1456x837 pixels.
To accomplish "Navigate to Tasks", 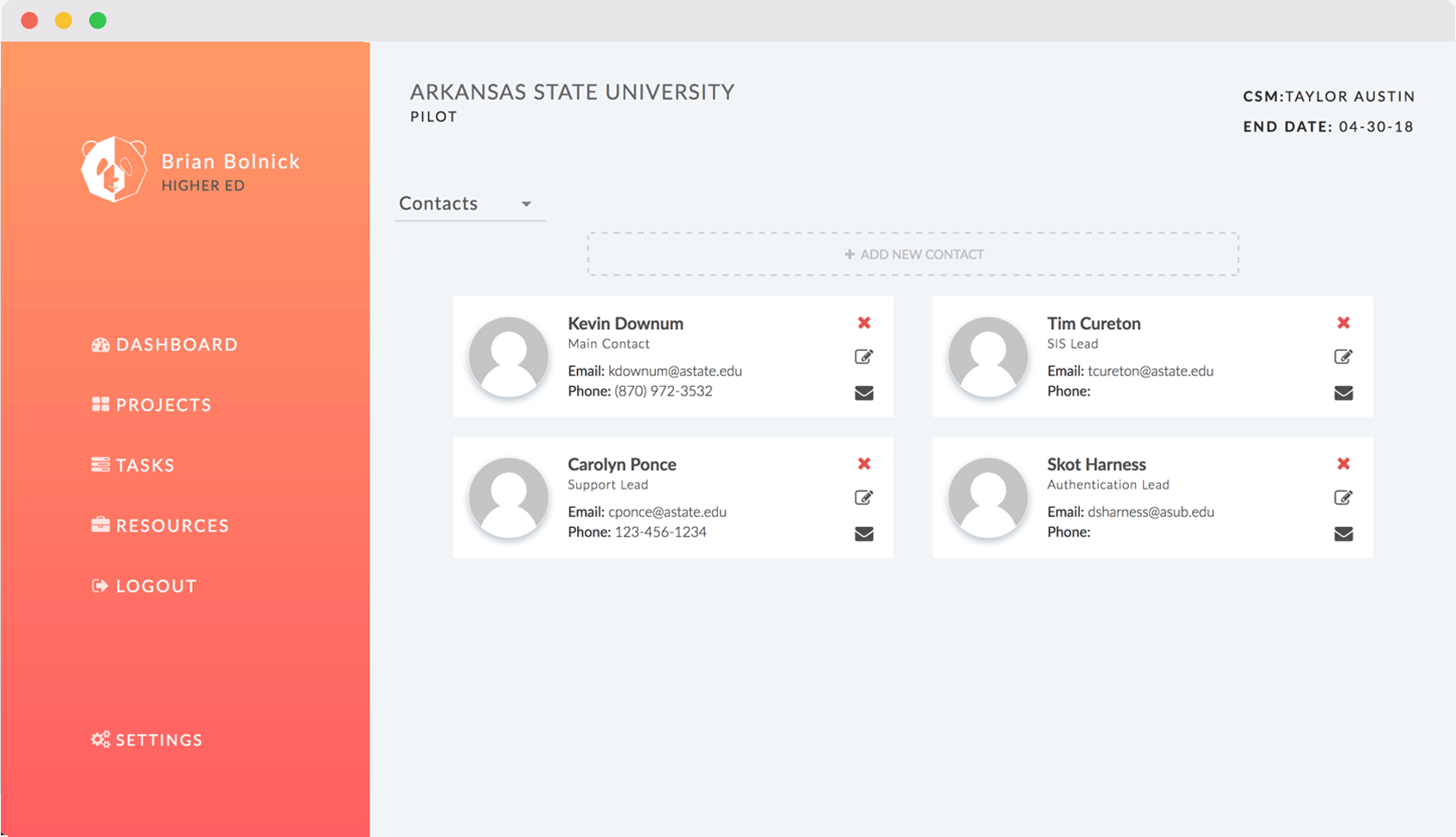I will [133, 465].
